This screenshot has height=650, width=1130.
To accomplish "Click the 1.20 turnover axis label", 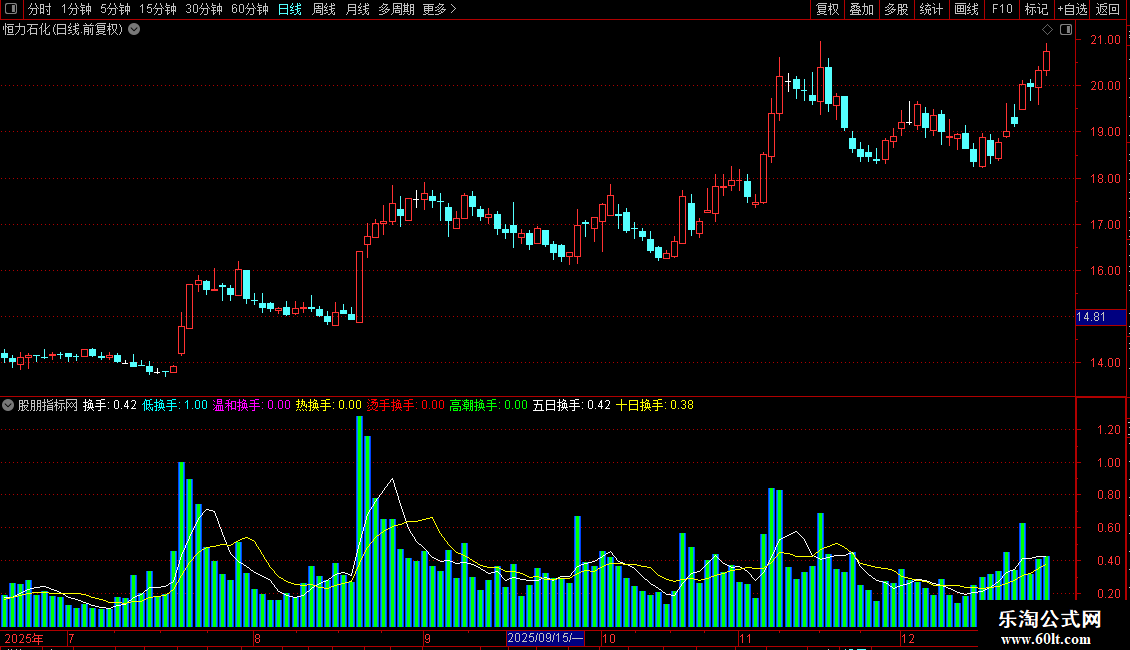I will [1108, 429].
